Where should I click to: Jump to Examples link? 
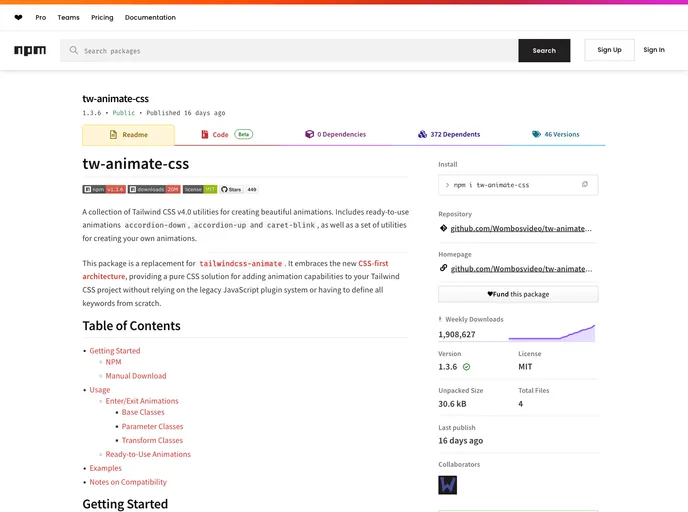point(105,468)
